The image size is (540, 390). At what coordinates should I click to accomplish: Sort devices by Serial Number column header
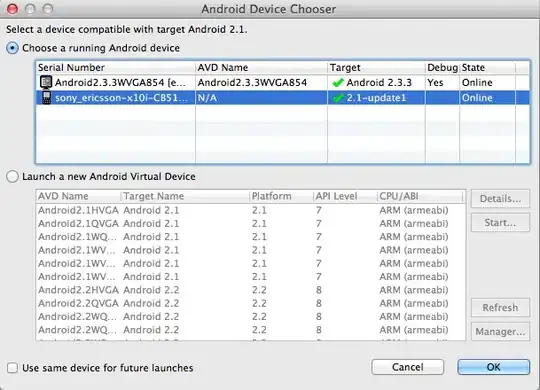coord(115,68)
